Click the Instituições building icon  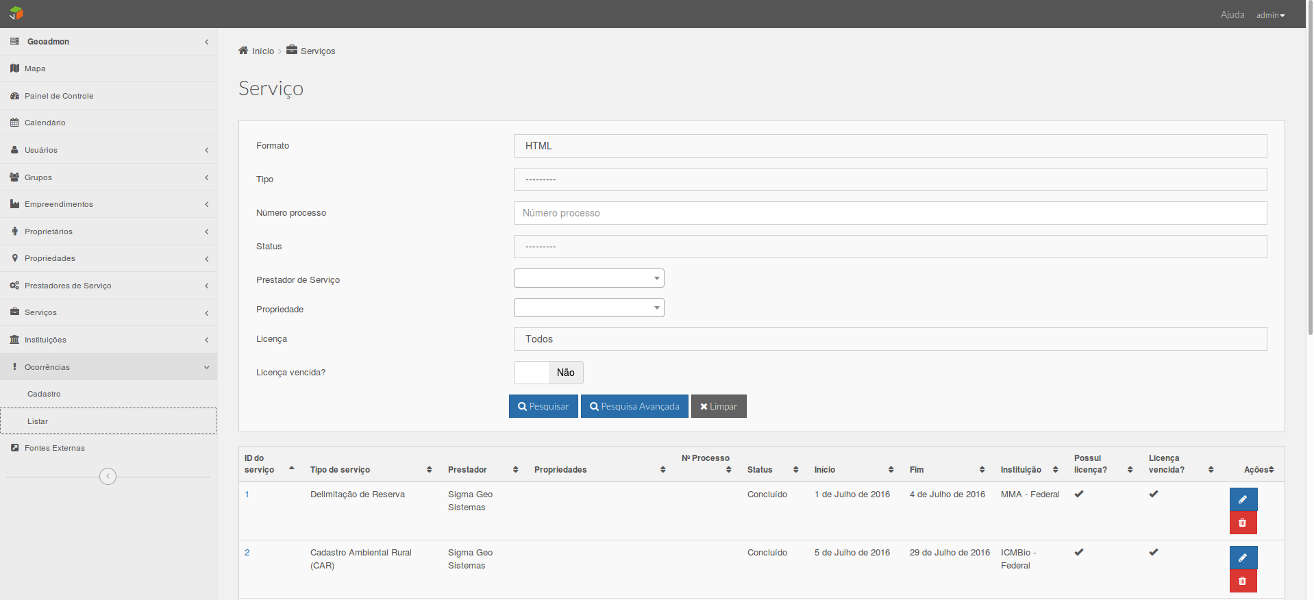click(x=14, y=339)
